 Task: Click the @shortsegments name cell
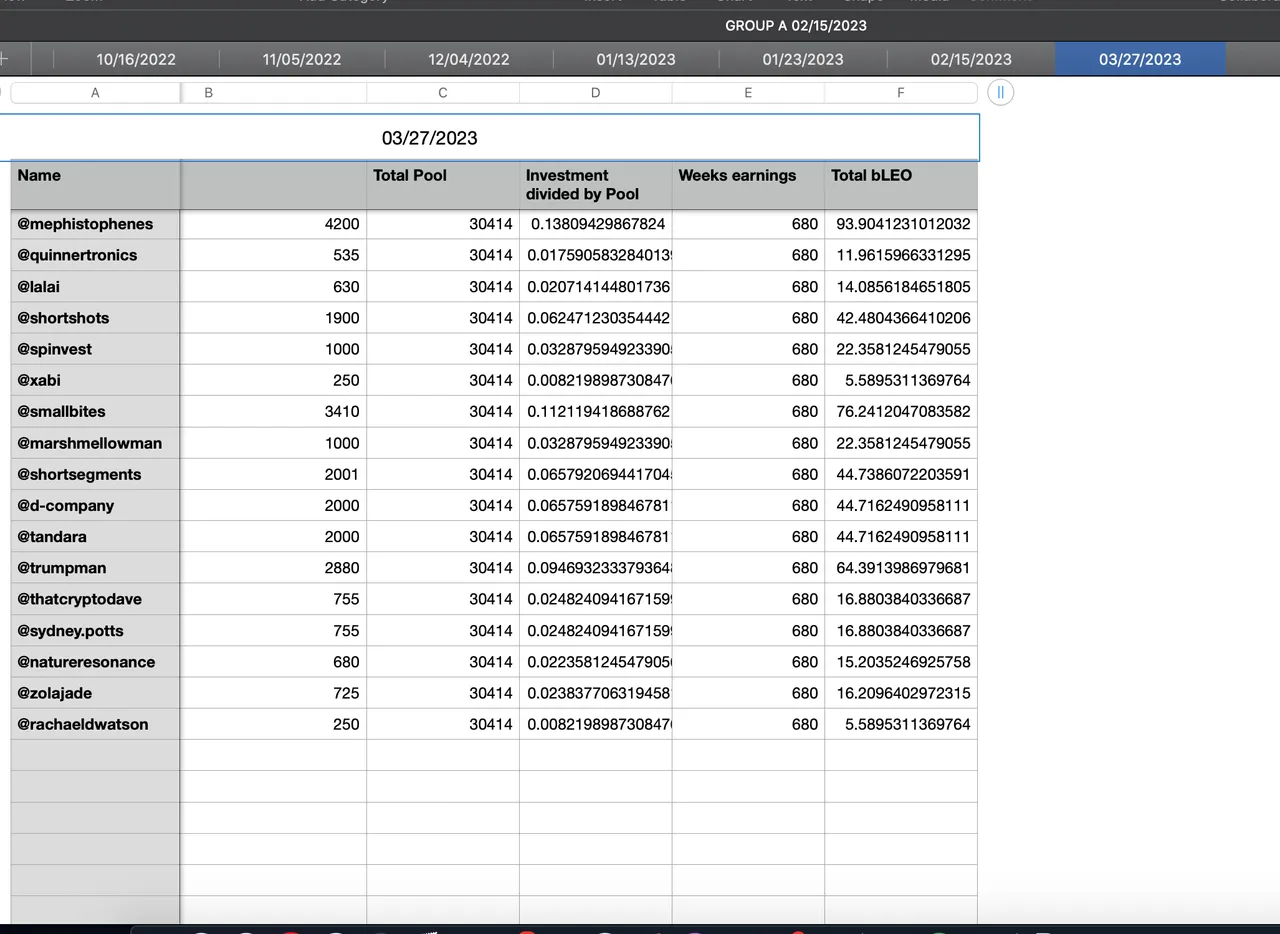tap(96, 474)
